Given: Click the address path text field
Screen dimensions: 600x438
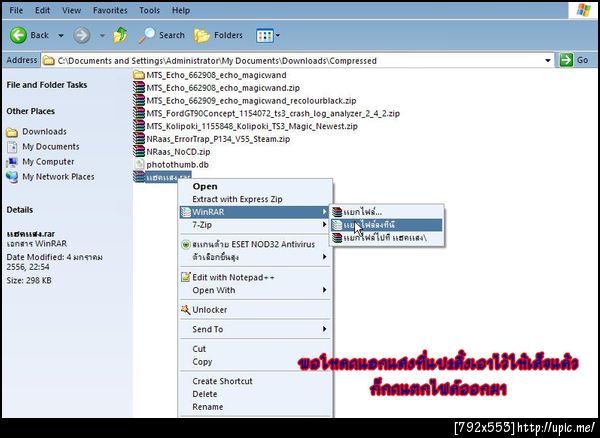Looking at the screenshot, I should click(298, 60).
